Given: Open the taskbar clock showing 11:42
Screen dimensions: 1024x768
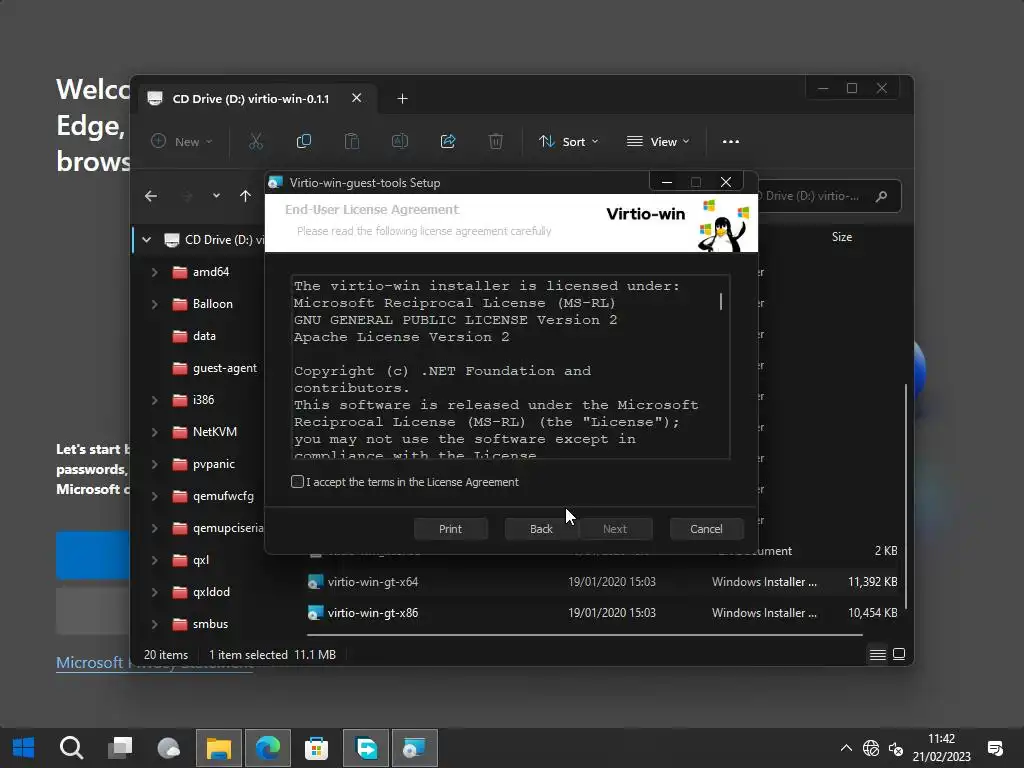Looking at the screenshot, I should click(x=942, y=748).
